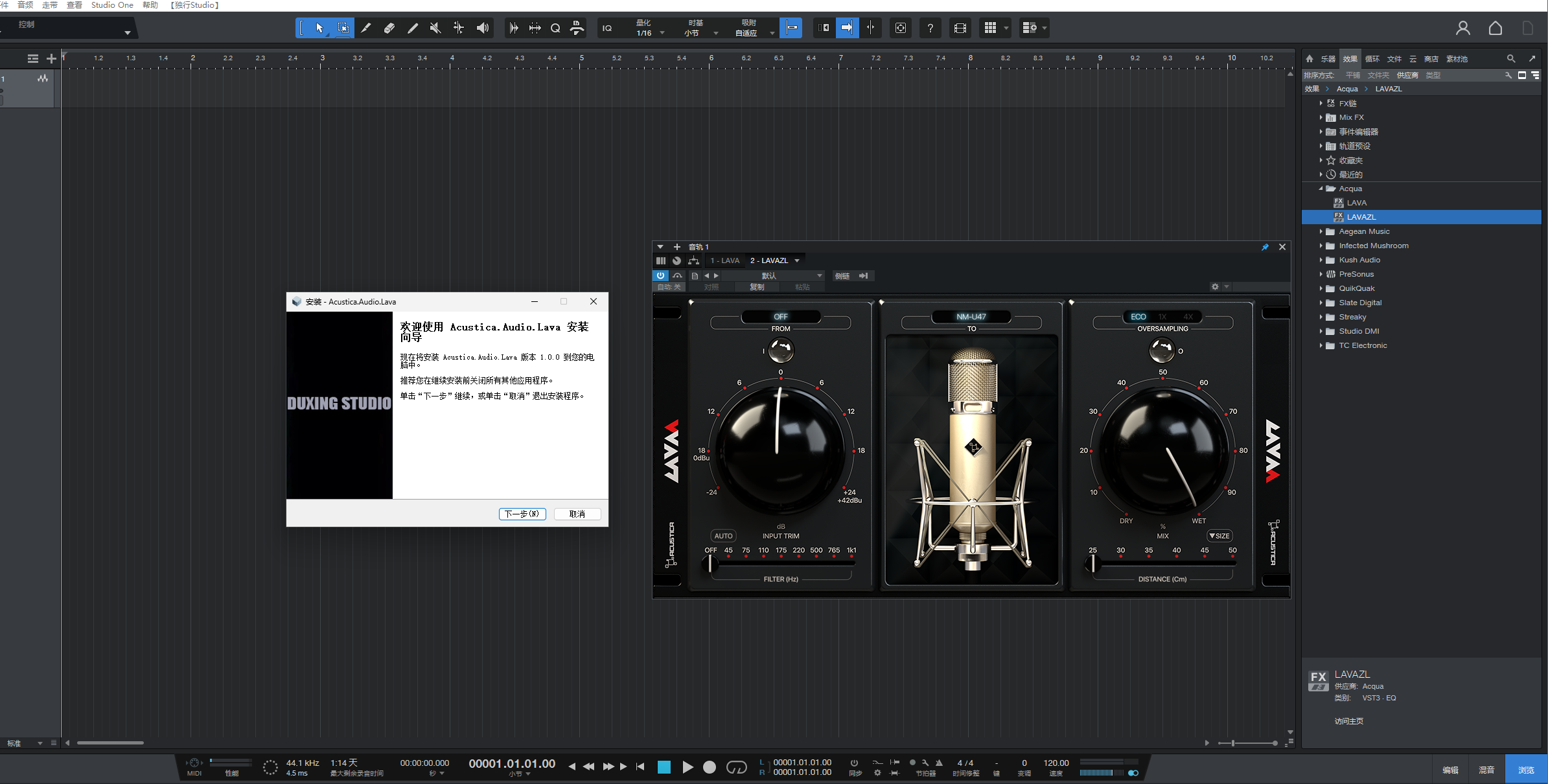The height and width of the screenshot is (784, 1548).
Task: Select the listen speaker tool
Action: click(483, 28)
